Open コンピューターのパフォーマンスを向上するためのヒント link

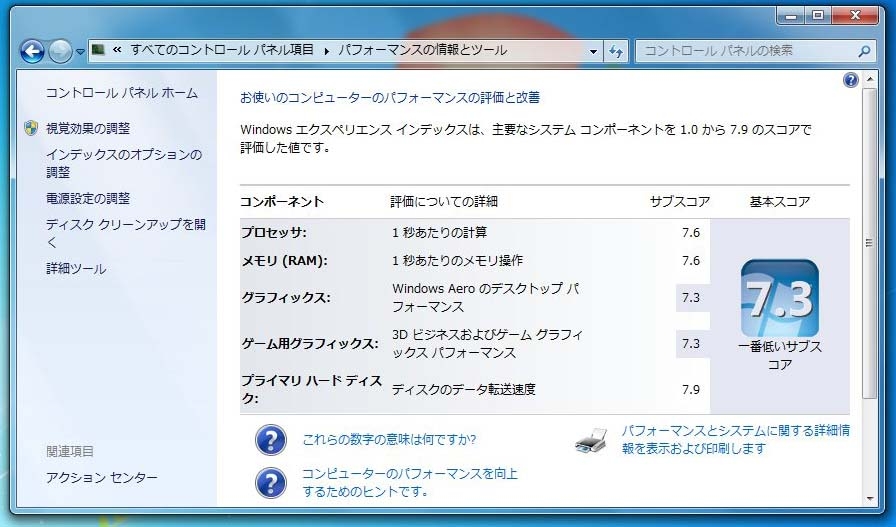click(x=410, y=482)
